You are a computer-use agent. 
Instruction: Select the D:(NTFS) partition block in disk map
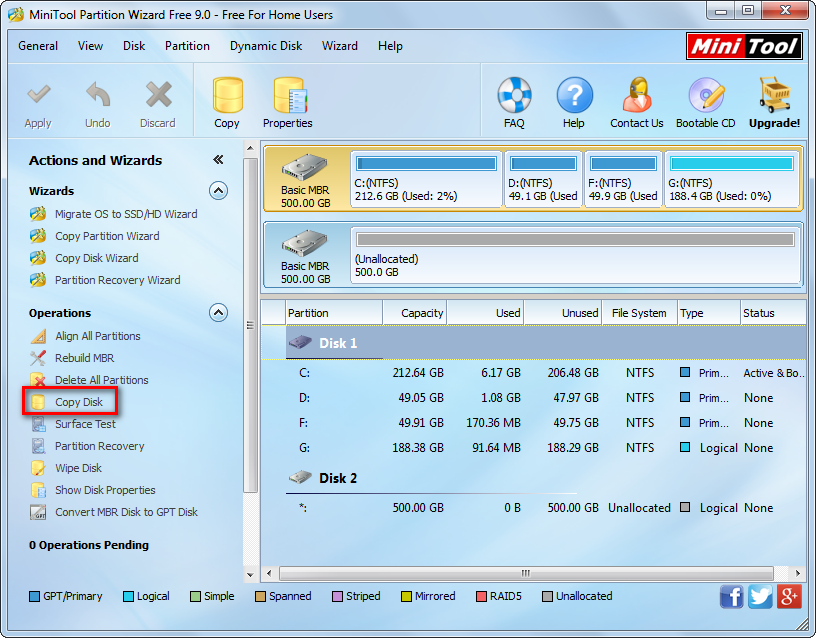543,179
